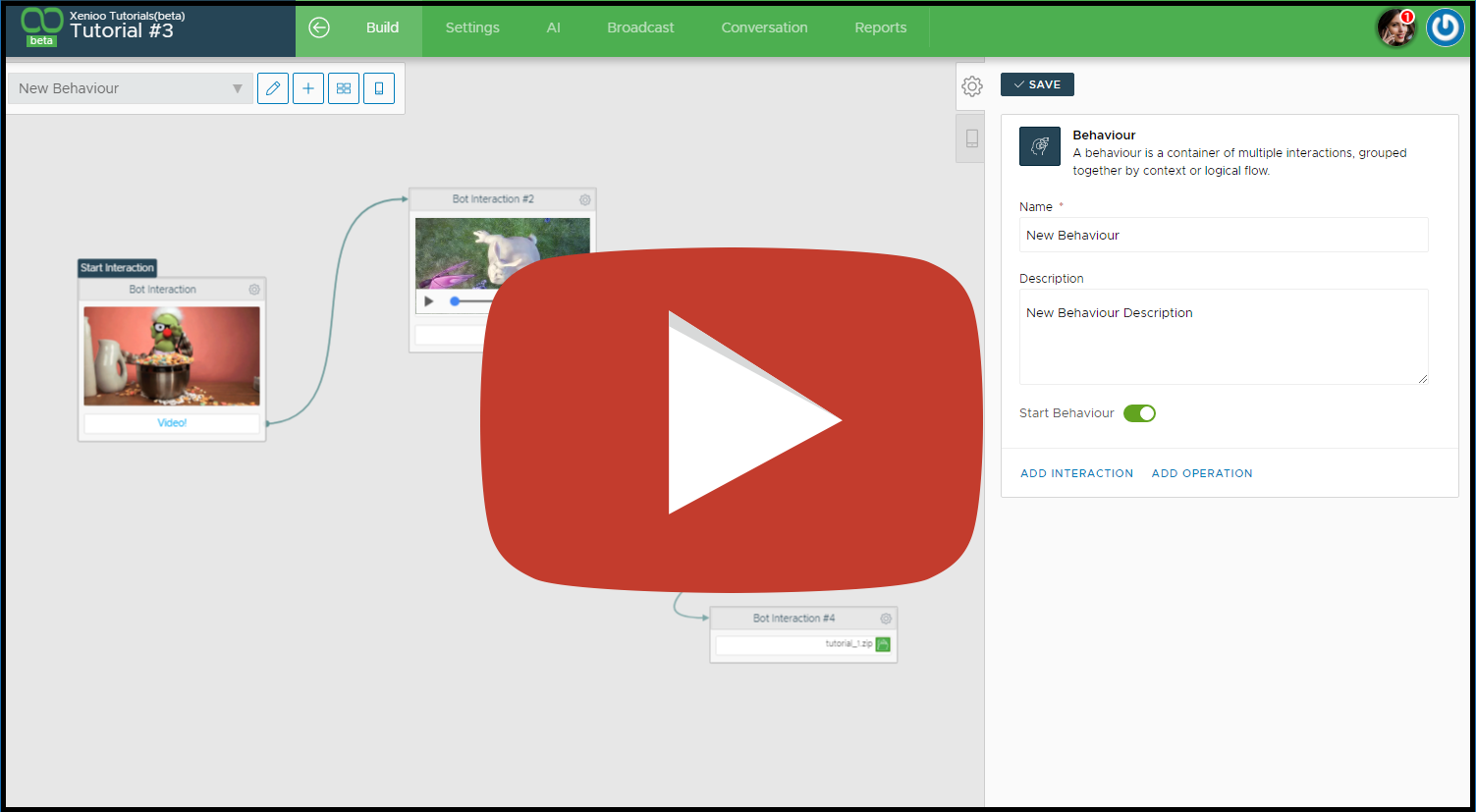Open the Build tab
1476x812 pixels.
click(382, 27)
